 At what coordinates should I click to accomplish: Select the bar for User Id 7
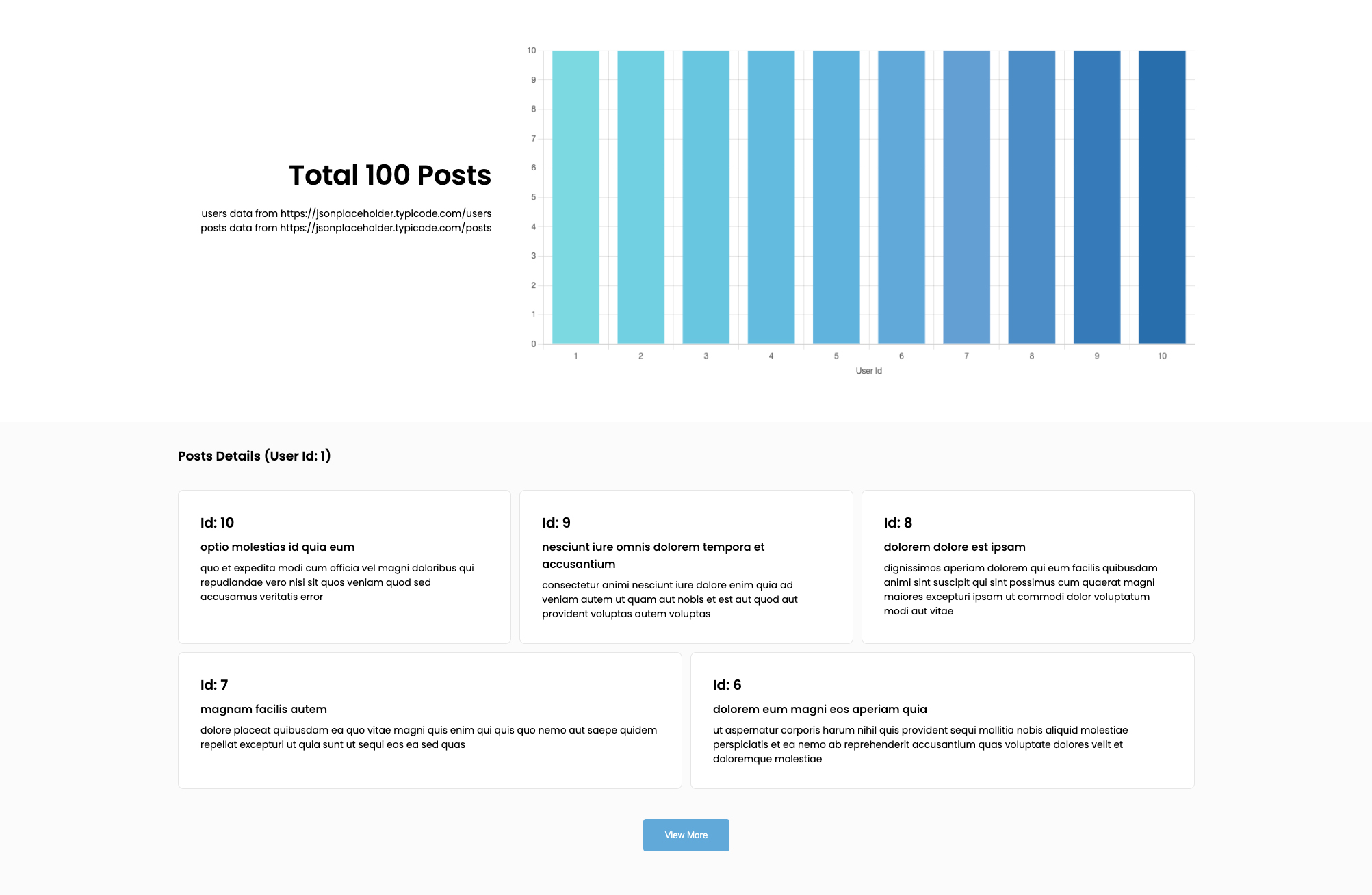(966, 197)
